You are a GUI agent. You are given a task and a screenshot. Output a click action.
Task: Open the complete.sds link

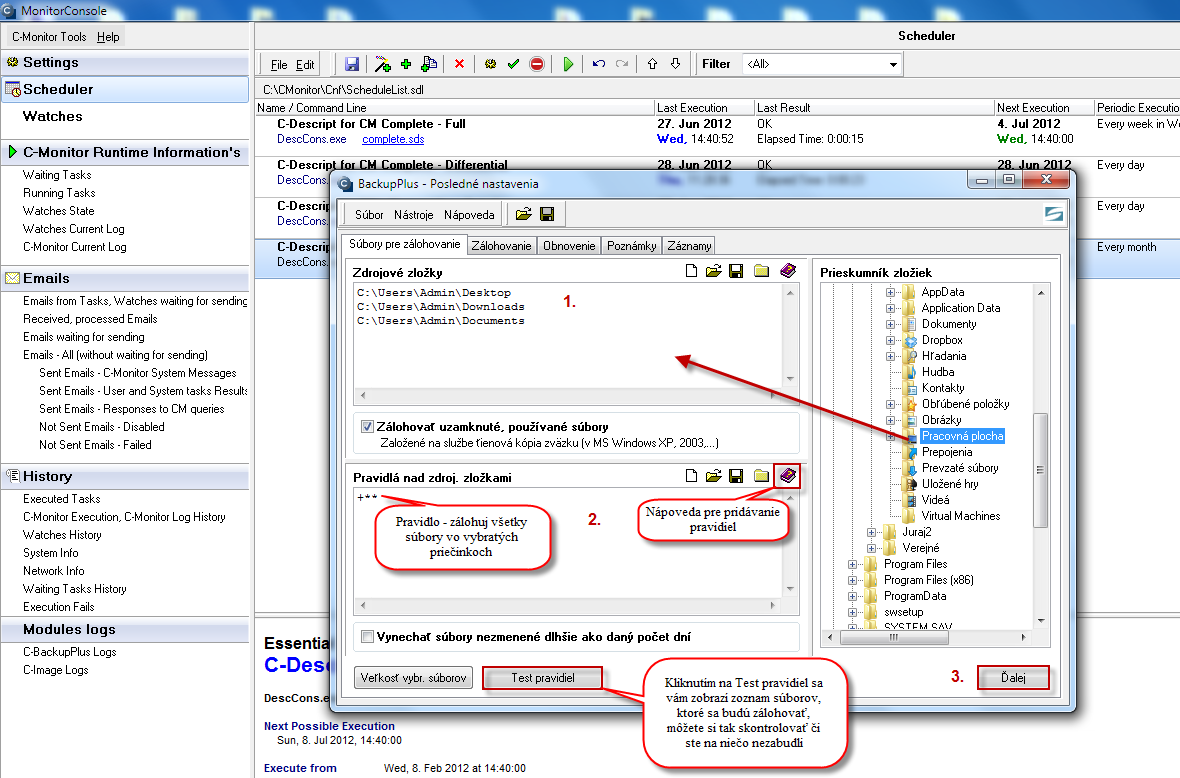coord(393,139)
